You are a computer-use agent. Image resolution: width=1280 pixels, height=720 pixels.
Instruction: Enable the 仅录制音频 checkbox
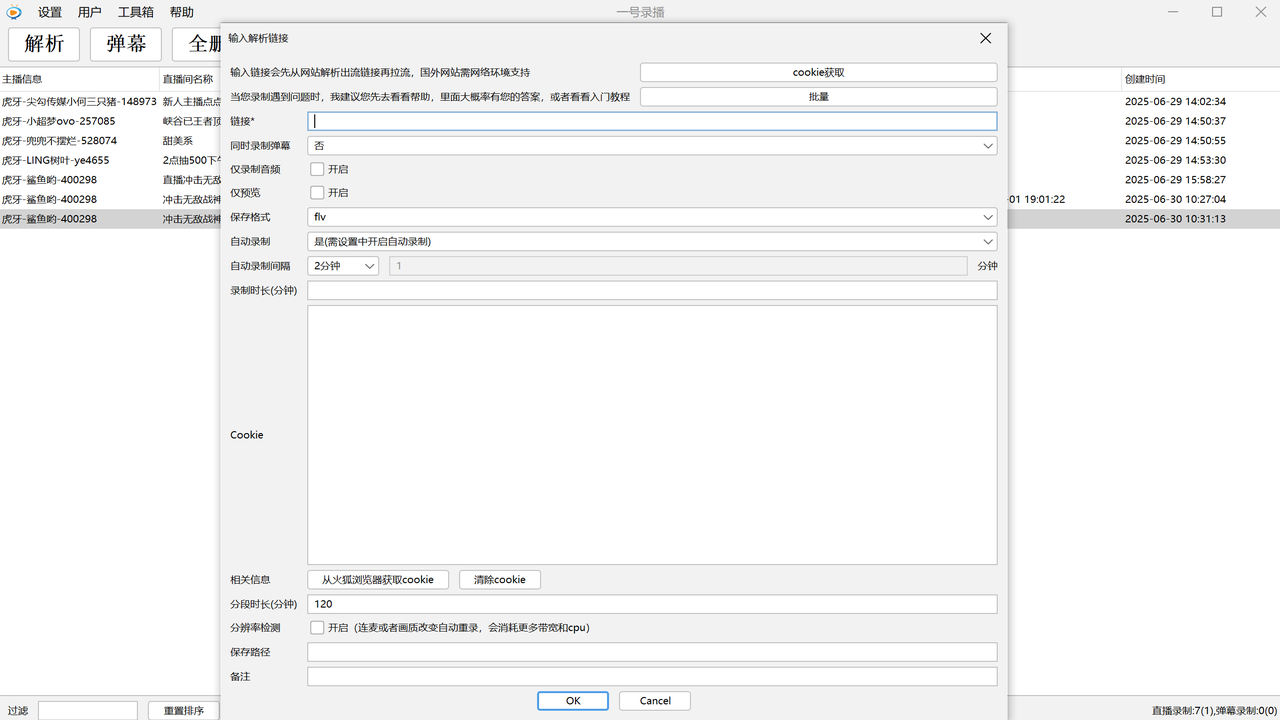pyautogui.click(x=317, y=169)
